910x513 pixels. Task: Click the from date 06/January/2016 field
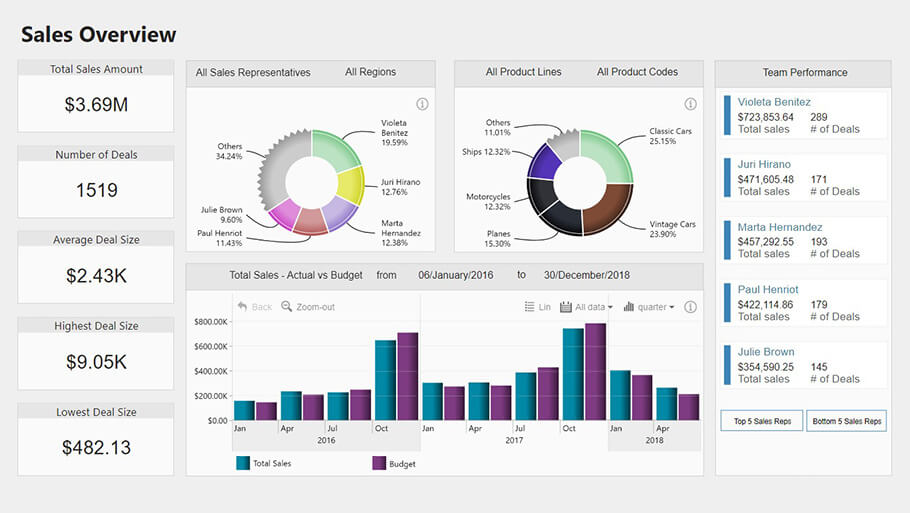tap(455, 275)
